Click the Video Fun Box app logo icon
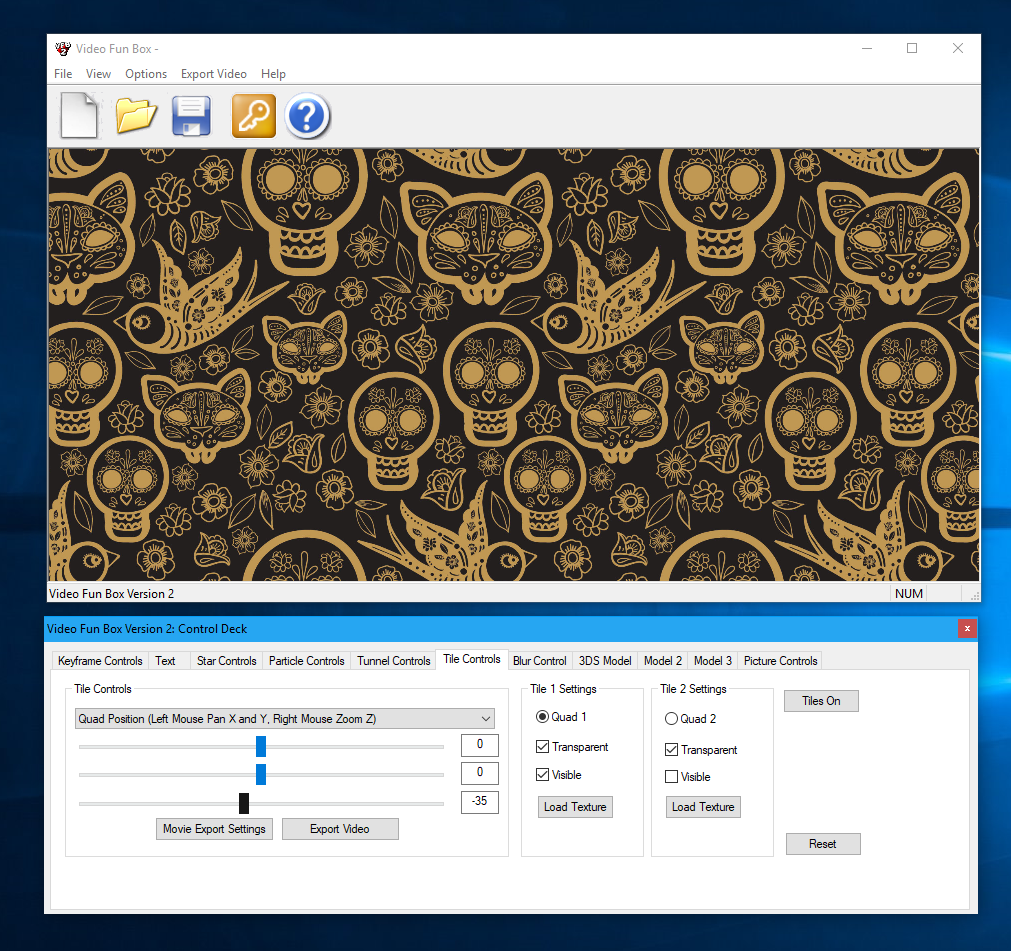This screenshot has height=951, width=1011. point(63,49)
